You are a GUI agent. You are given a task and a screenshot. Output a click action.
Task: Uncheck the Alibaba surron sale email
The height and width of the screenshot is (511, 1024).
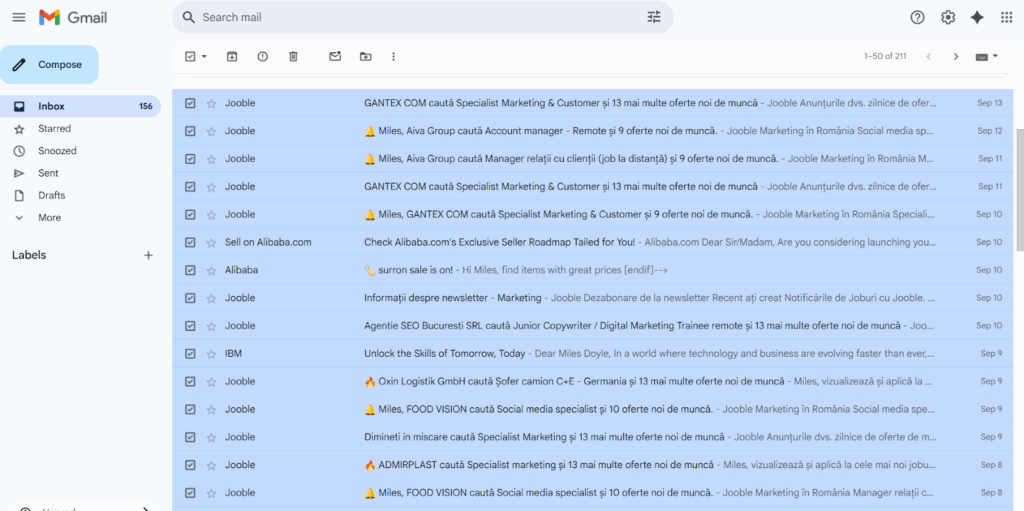pyautogui.click(x=190, y=270)
